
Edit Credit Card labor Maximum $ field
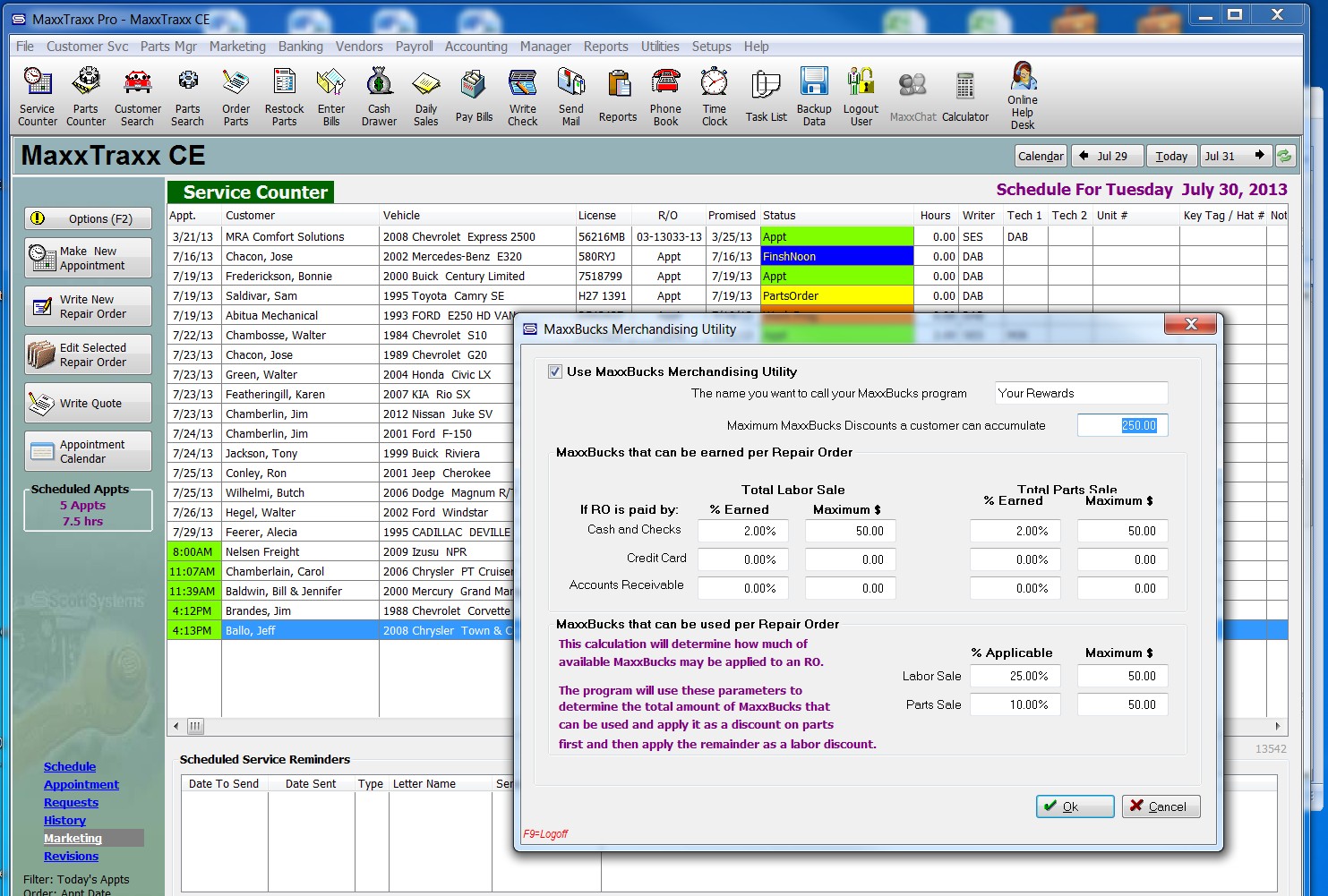tap(851, 559)
